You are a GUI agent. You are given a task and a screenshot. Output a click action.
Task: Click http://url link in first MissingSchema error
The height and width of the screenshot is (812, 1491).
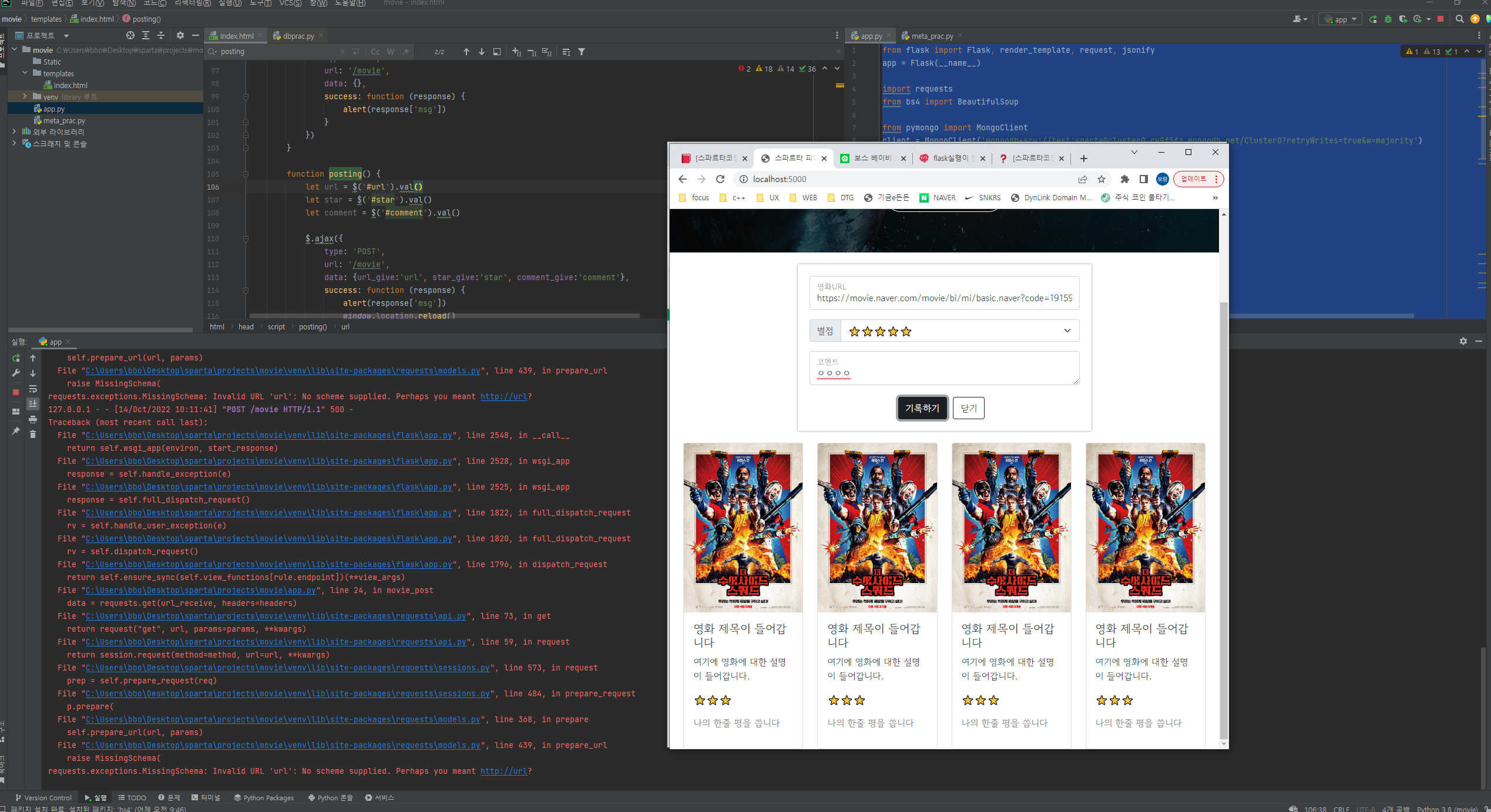[x=503, y=397]
